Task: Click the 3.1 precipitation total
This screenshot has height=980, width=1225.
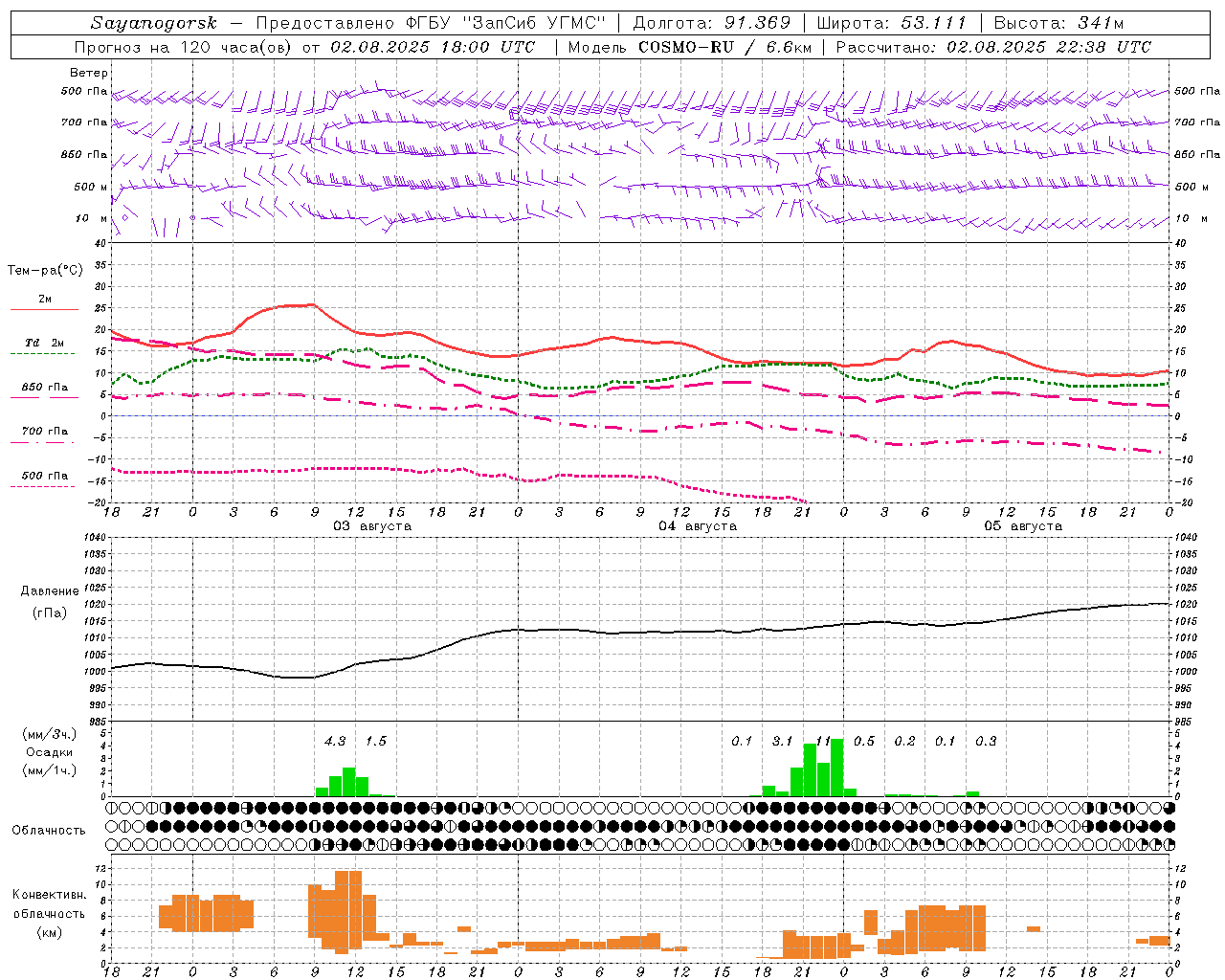Action: [x=783, y=742]
